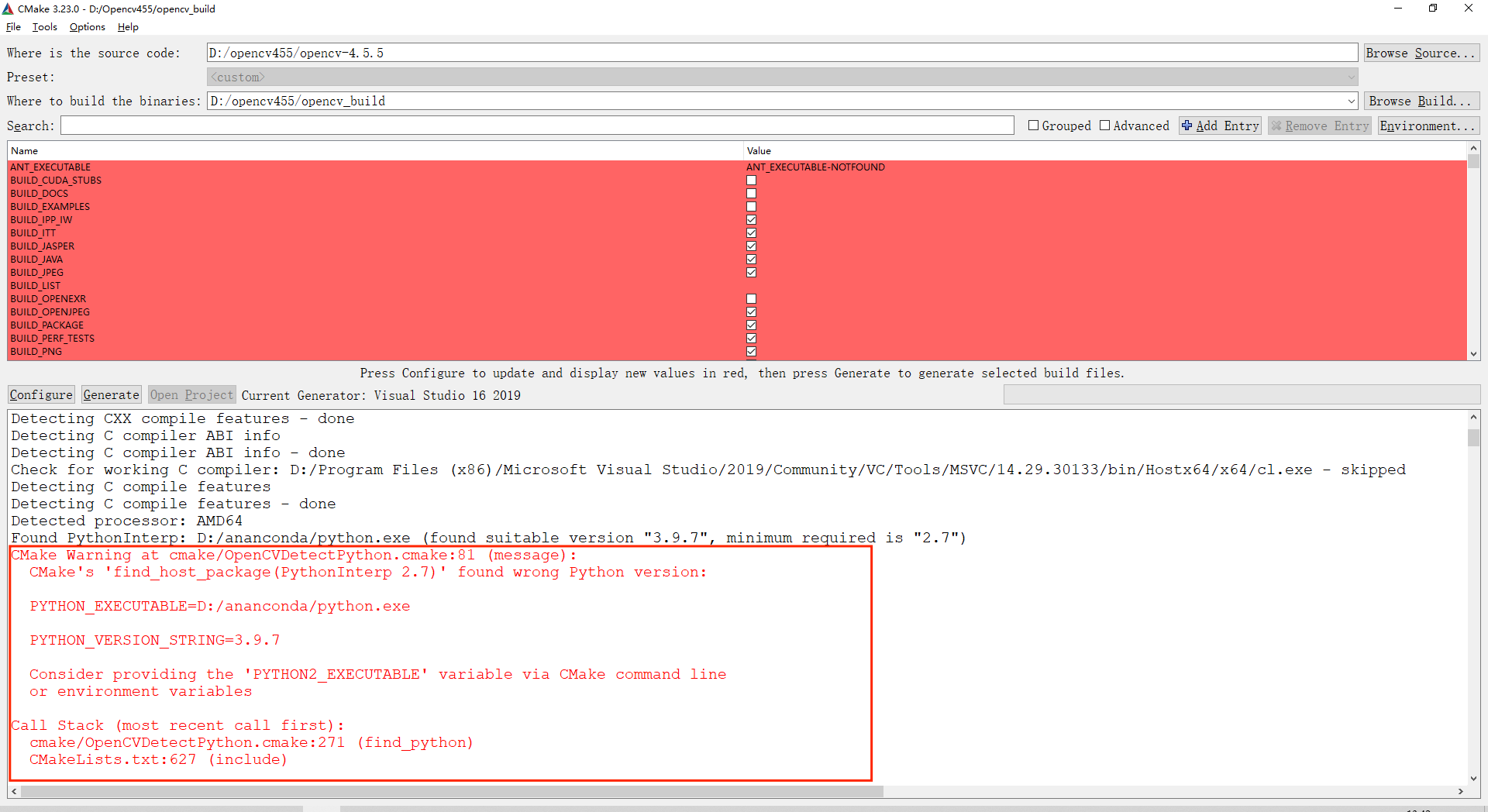Click the output horizontal scrollbar thumb

pos(453,792)
